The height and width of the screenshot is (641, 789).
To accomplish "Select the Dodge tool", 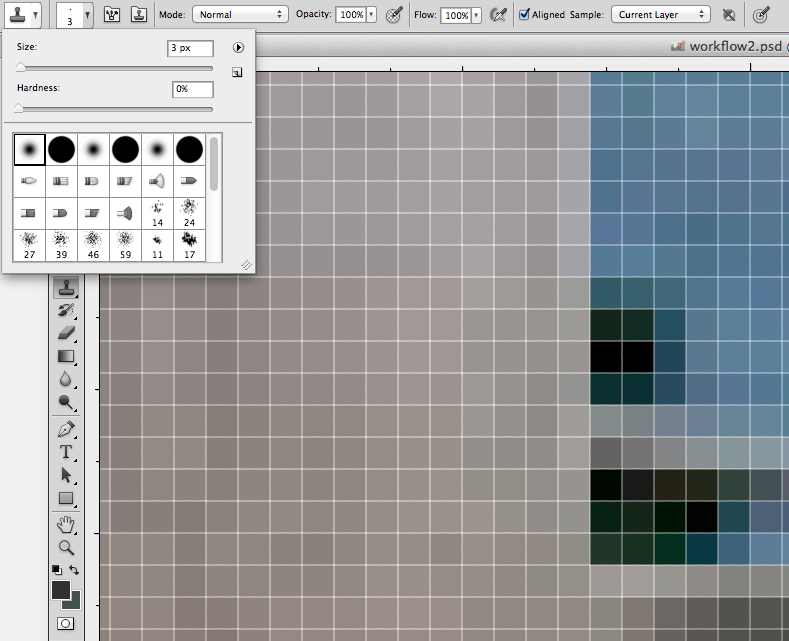I will [66, 402].
